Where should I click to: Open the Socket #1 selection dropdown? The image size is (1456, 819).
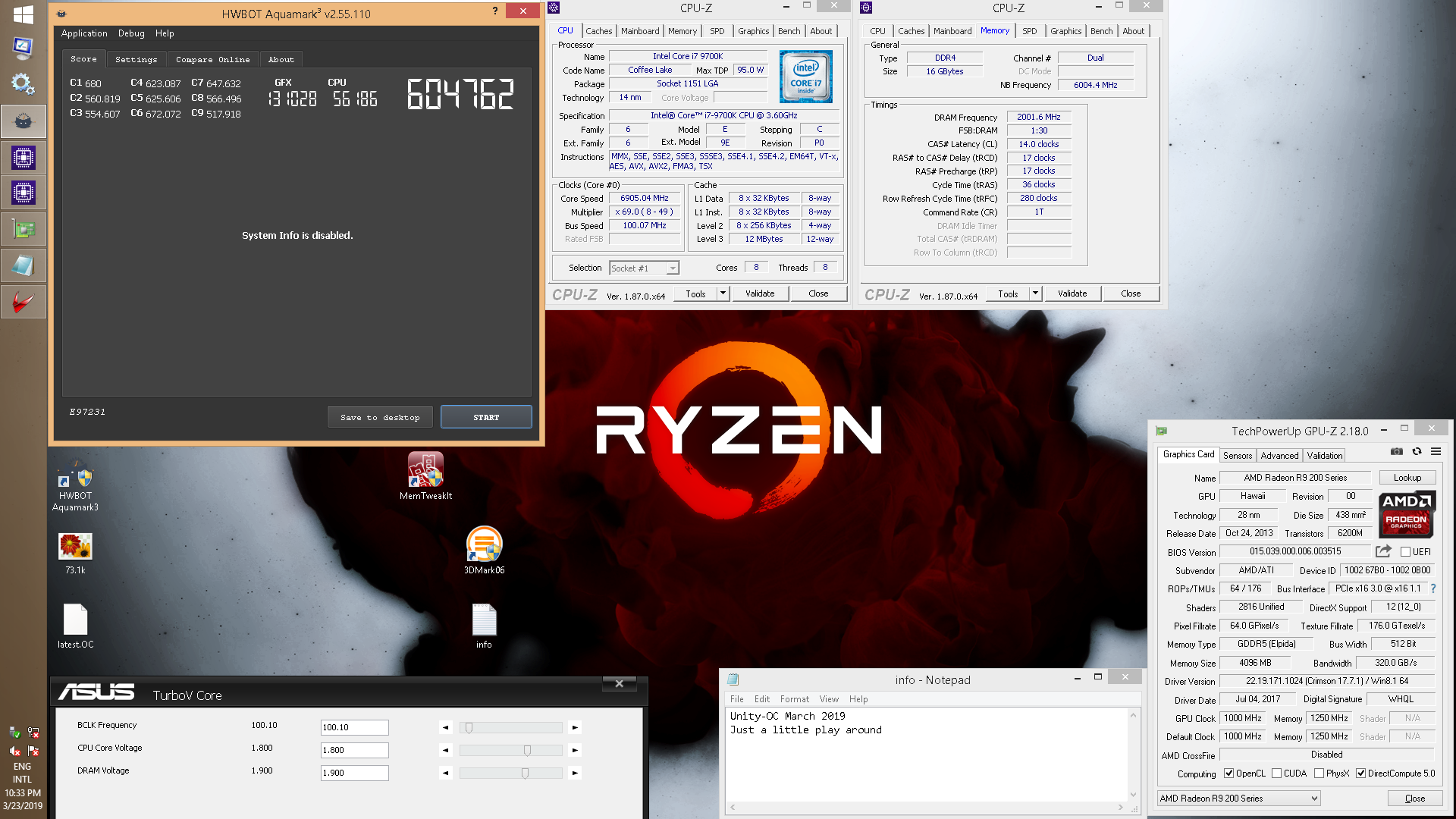(644, 268)
